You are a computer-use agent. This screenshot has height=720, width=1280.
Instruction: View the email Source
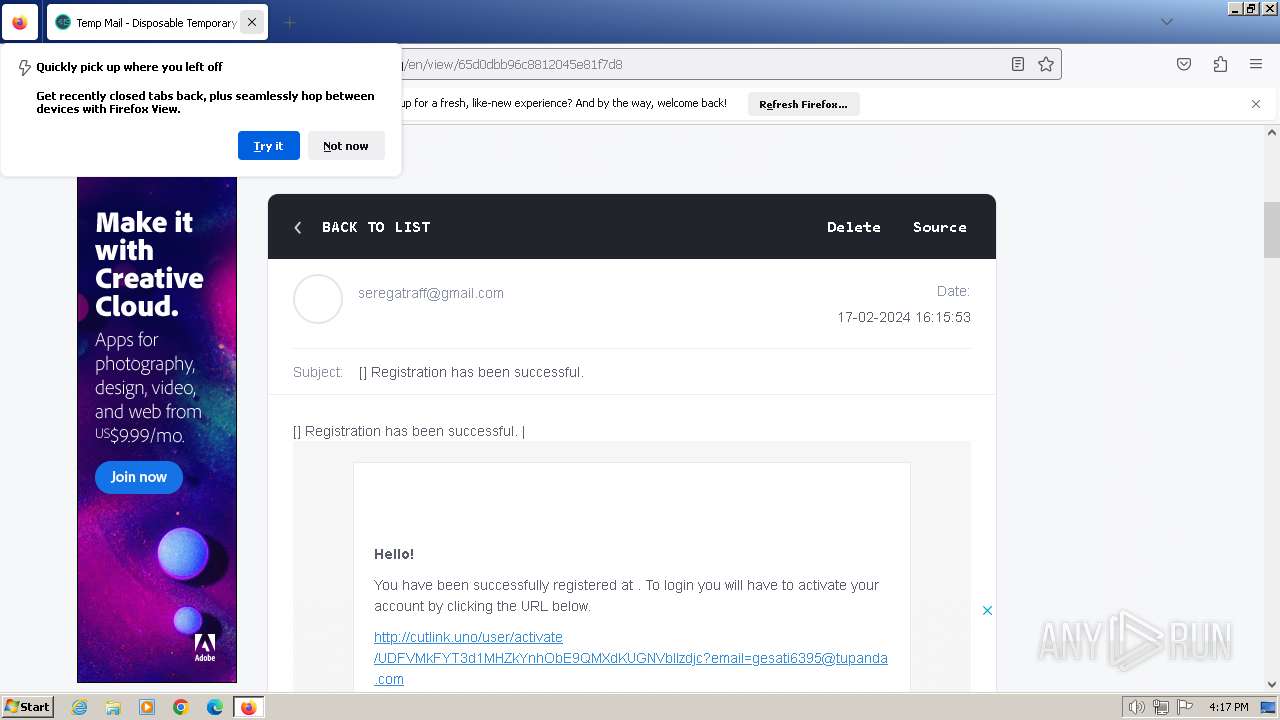(x=940, y=227)
